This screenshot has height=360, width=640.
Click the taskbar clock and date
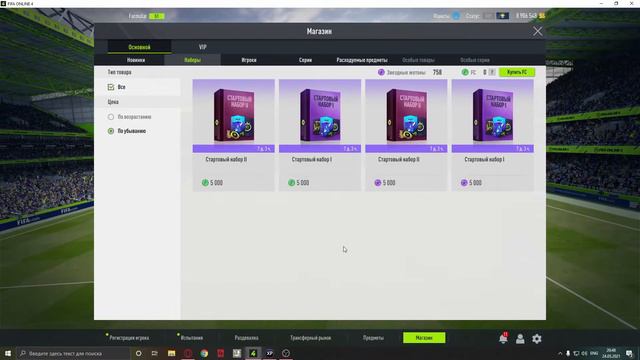click(611, 353)
